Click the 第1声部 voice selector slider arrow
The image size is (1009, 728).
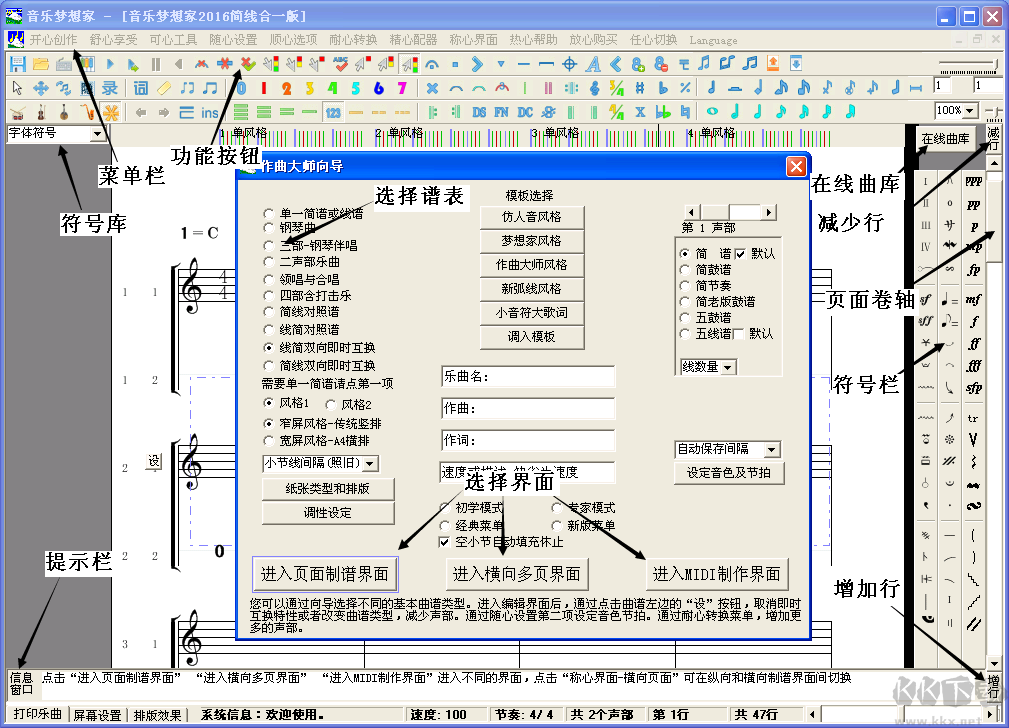(x=768, y=212)
